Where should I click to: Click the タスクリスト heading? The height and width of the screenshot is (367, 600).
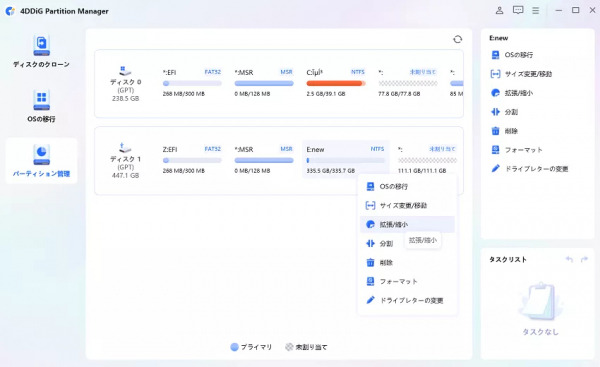tap(508, 259)
